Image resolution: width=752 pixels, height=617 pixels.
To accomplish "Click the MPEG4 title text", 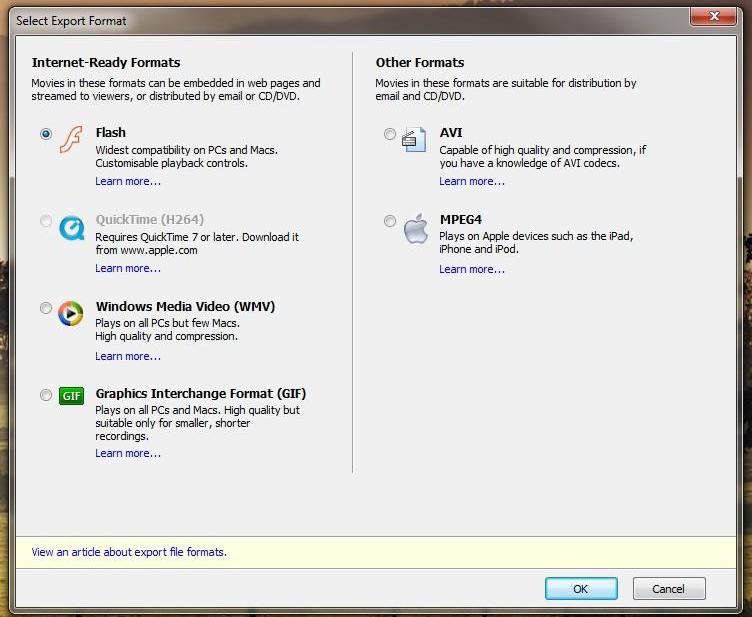I will (x=460, y=220).
